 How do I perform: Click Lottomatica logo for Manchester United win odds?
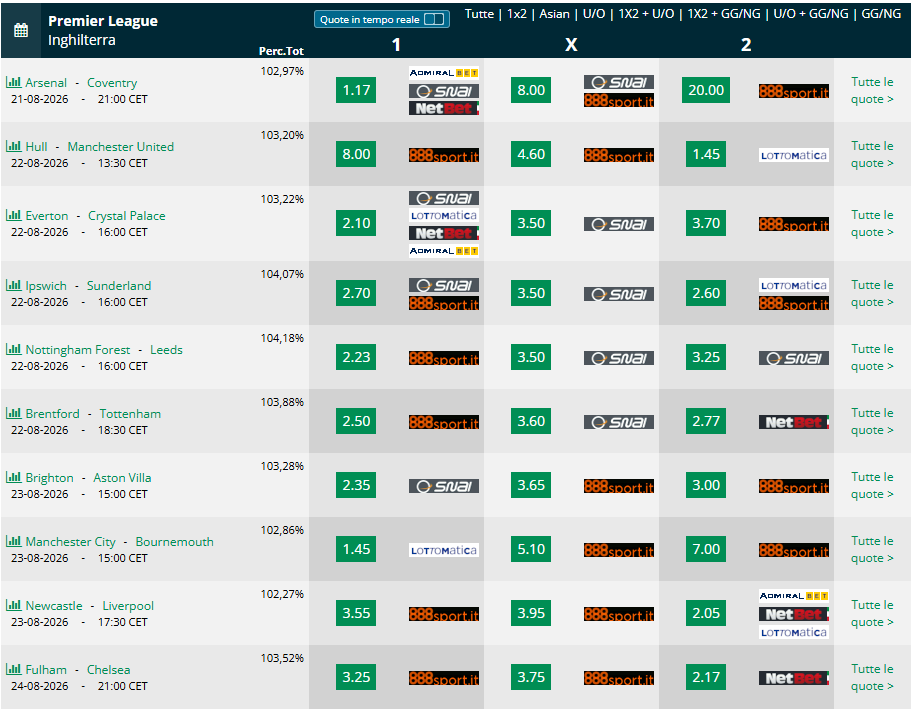(x=794, y=155)
